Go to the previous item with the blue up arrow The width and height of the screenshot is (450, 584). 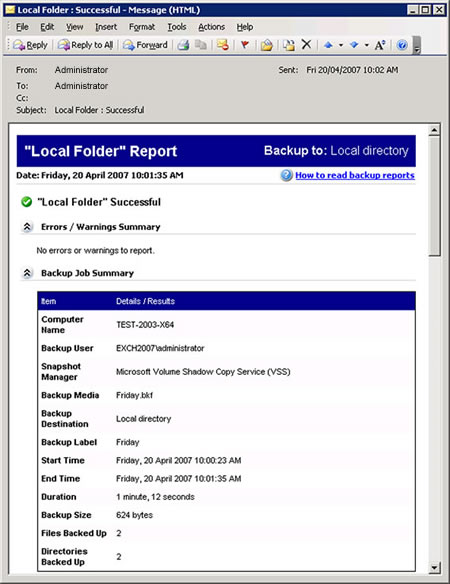[x=328, y=45]
